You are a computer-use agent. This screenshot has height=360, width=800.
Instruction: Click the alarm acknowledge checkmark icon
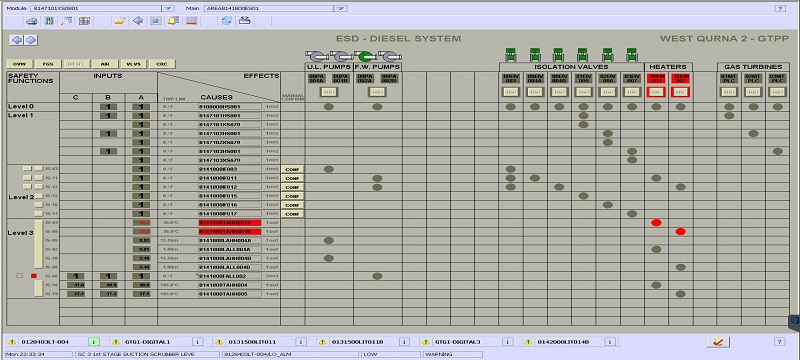click(x=718, y=342)
